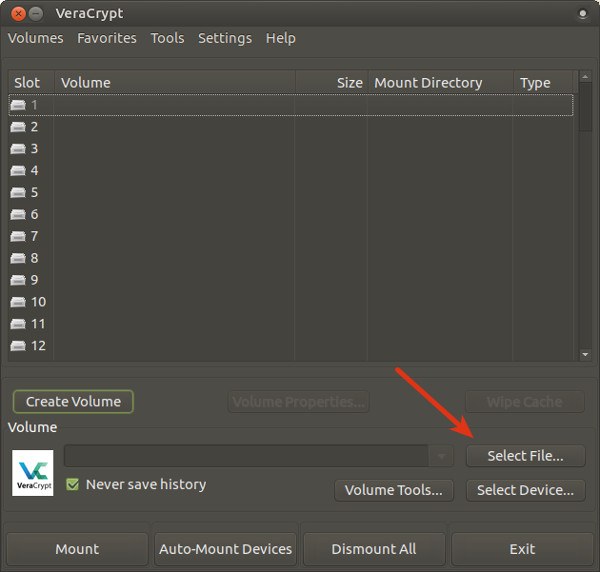600x572 pixels.
Task: Click the Volume Properties... button
Action: [298, 402]
